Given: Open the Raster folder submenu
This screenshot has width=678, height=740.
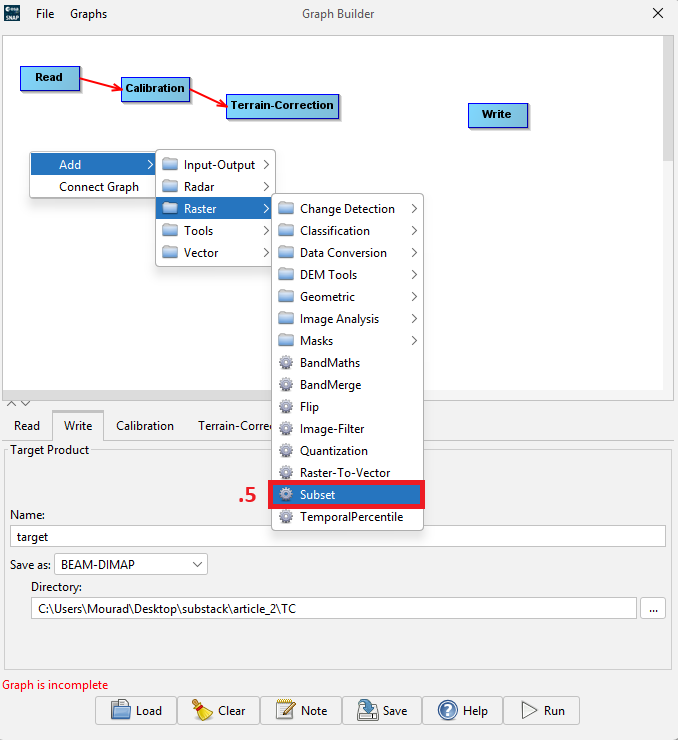Looking at the screenshot, I should point(214,209).
